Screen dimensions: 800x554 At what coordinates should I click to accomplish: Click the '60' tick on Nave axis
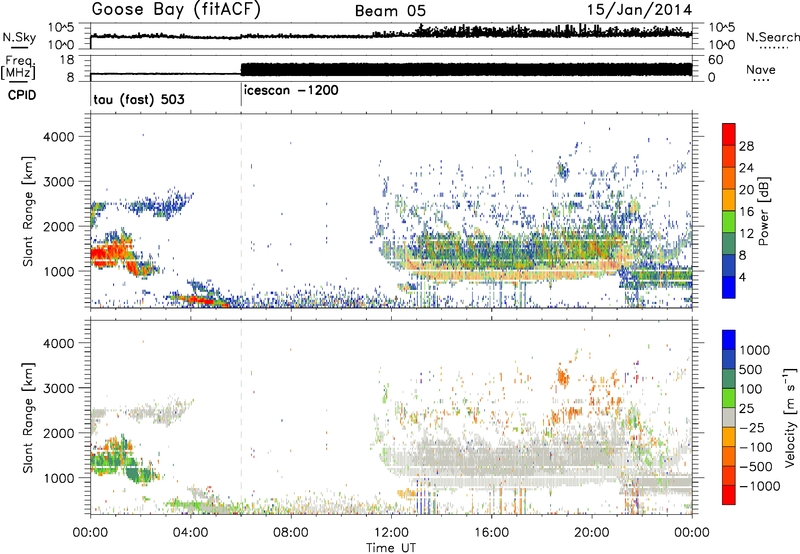pos(716,60)
